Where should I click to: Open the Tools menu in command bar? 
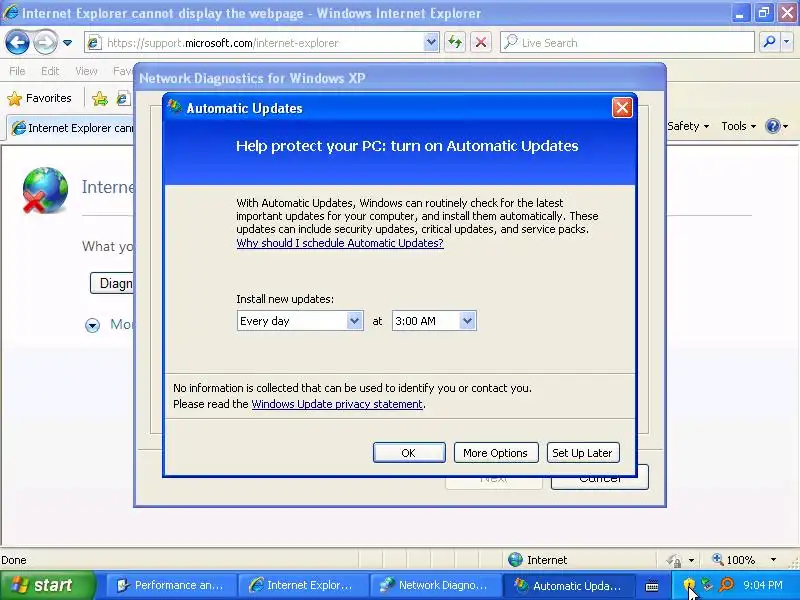pos(738,126)
